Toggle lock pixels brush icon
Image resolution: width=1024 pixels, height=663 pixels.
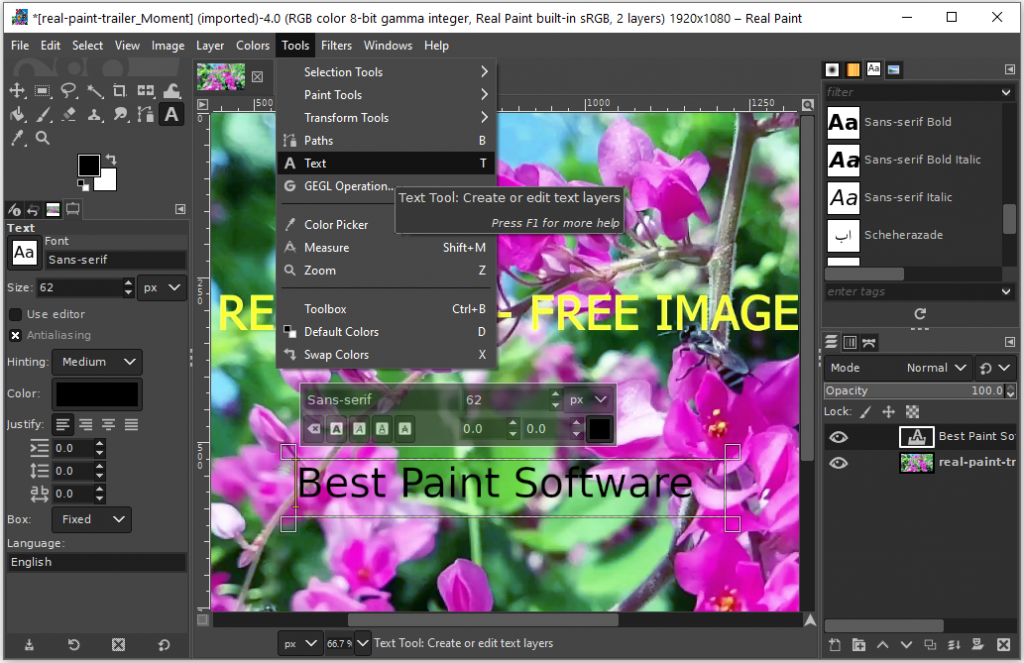pyautogui.click(x=865, y=412)
